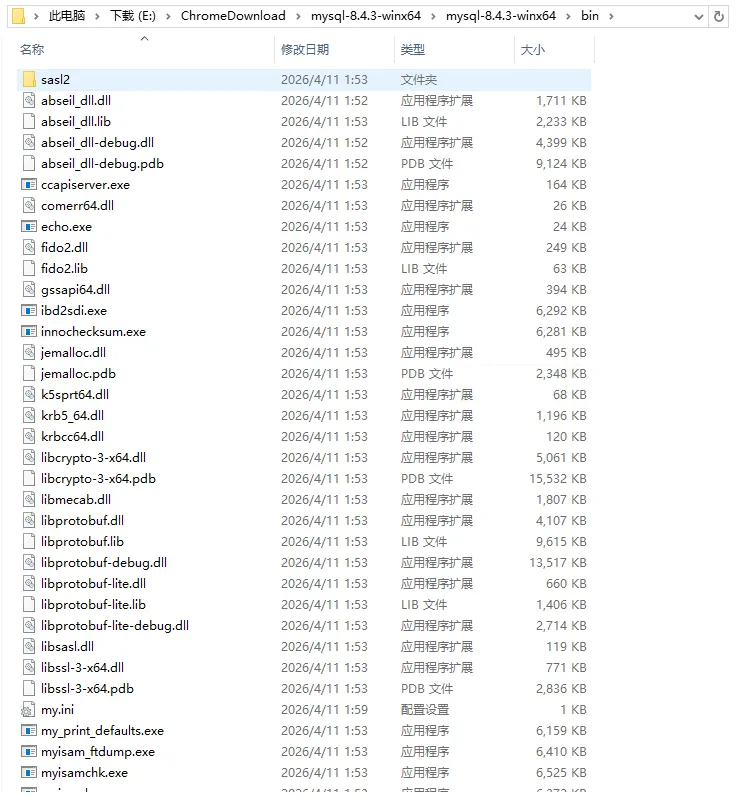Sort files by 修改日期 column
The height and width of the screenshot is (805, 739).
point(305,50)
